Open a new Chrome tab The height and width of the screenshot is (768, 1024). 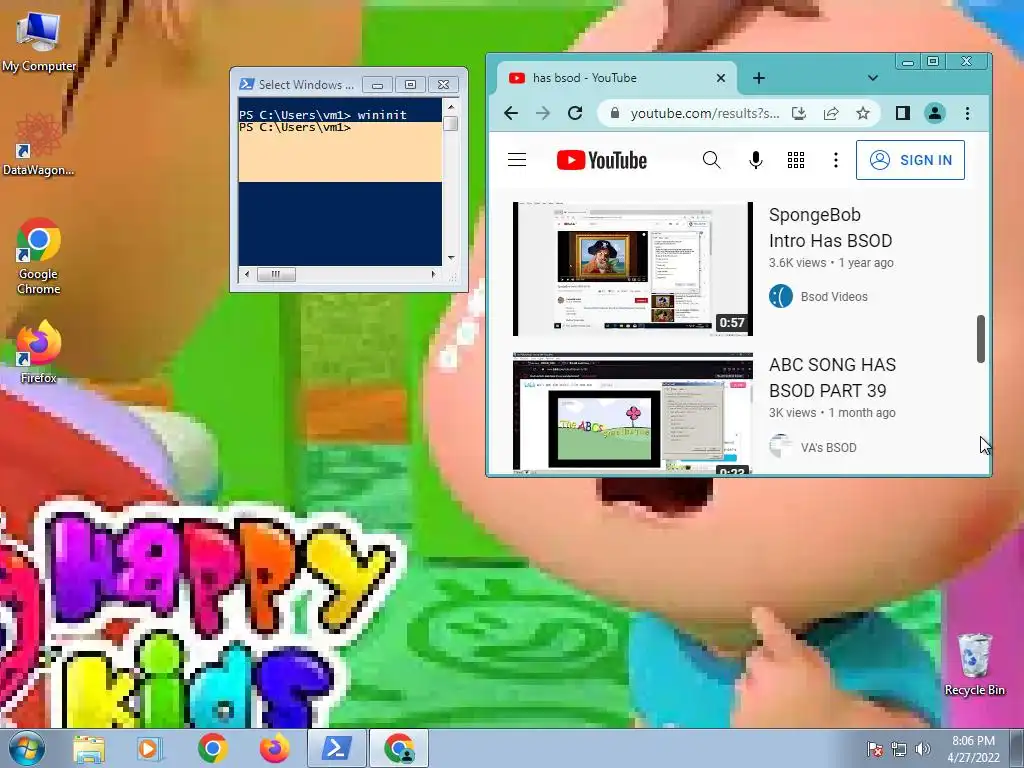click(x=758, y=78)
